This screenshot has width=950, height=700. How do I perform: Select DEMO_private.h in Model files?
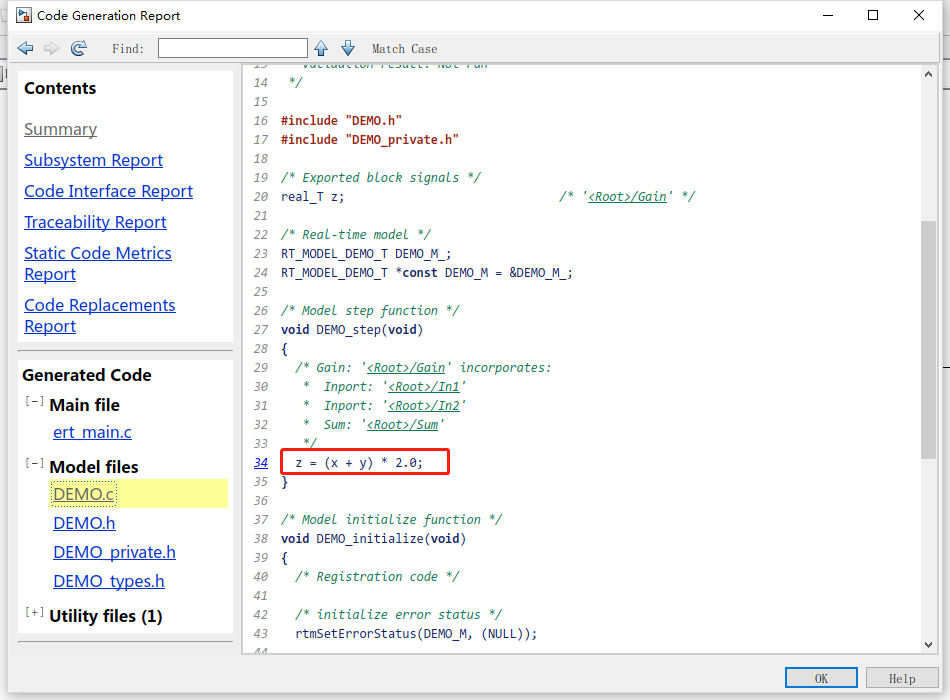(x=114, y=552)
